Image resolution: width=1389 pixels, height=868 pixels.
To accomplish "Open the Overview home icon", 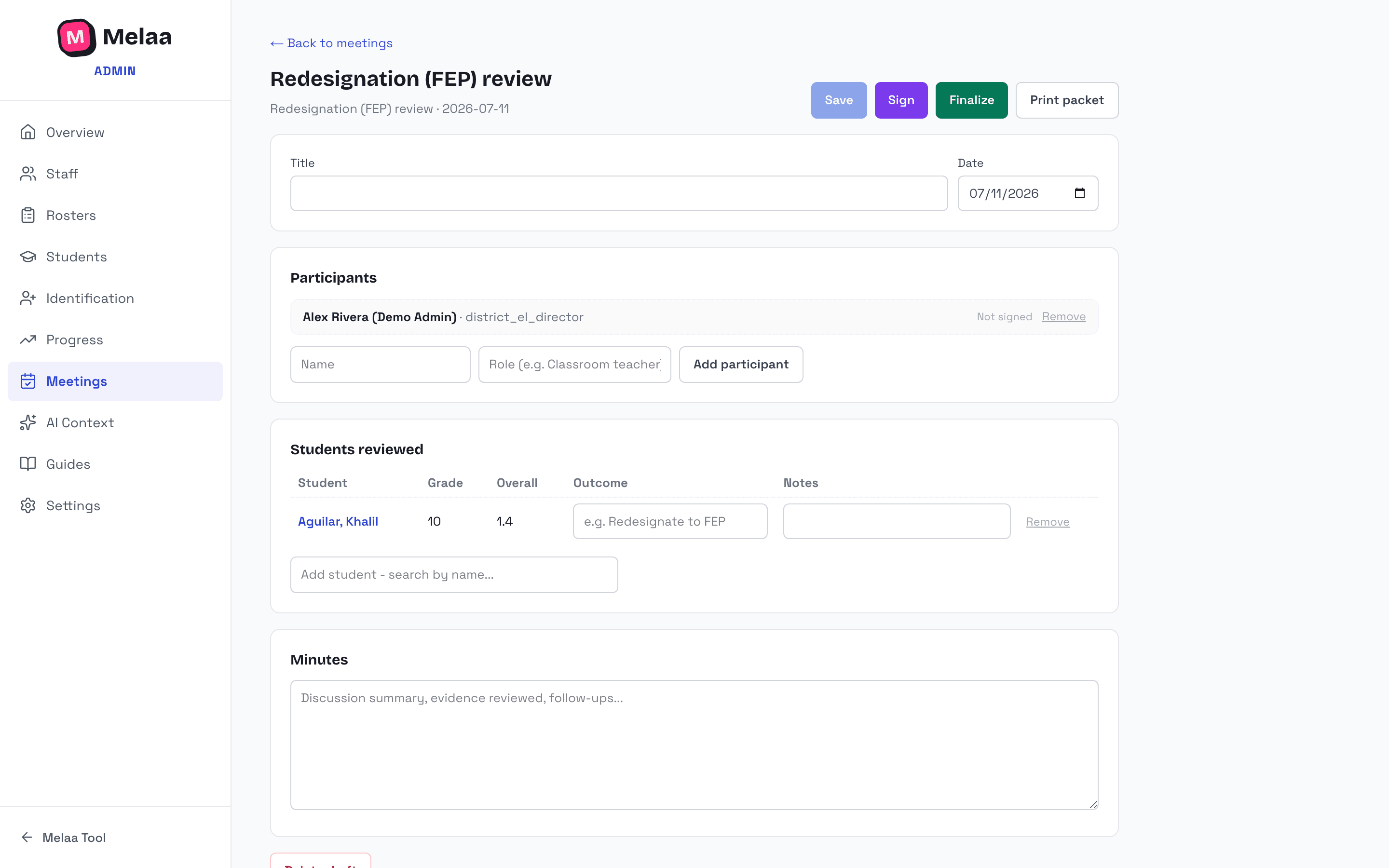I will tap(27, 132).
